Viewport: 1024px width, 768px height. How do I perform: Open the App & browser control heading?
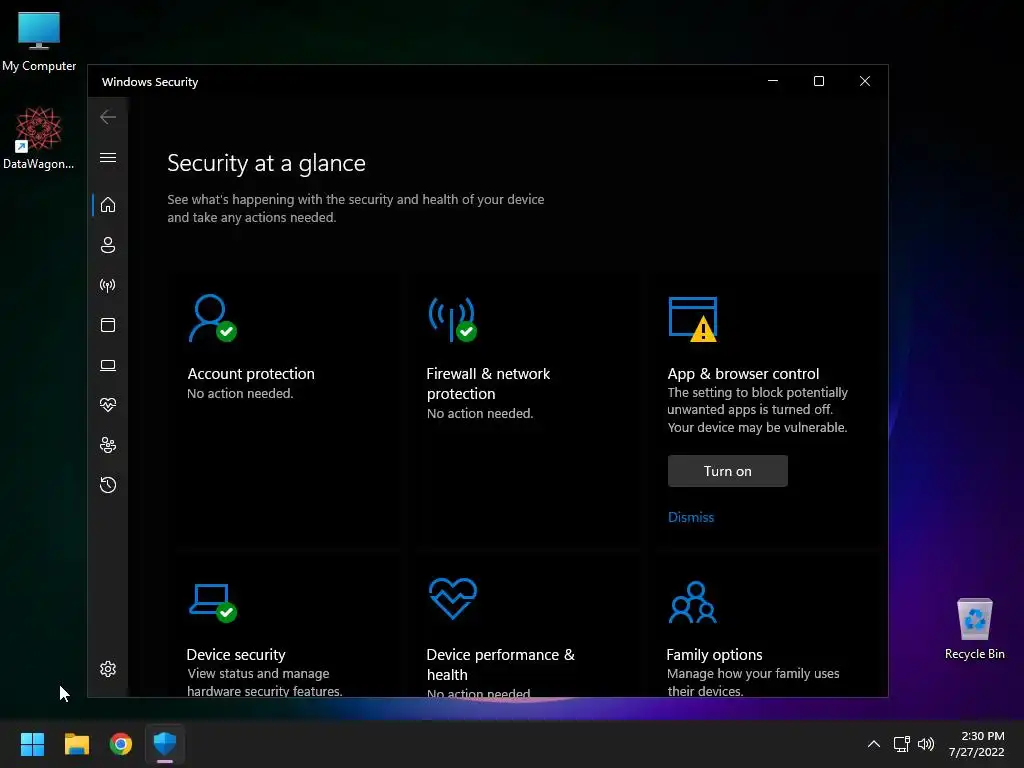click(x=743, y=374)
